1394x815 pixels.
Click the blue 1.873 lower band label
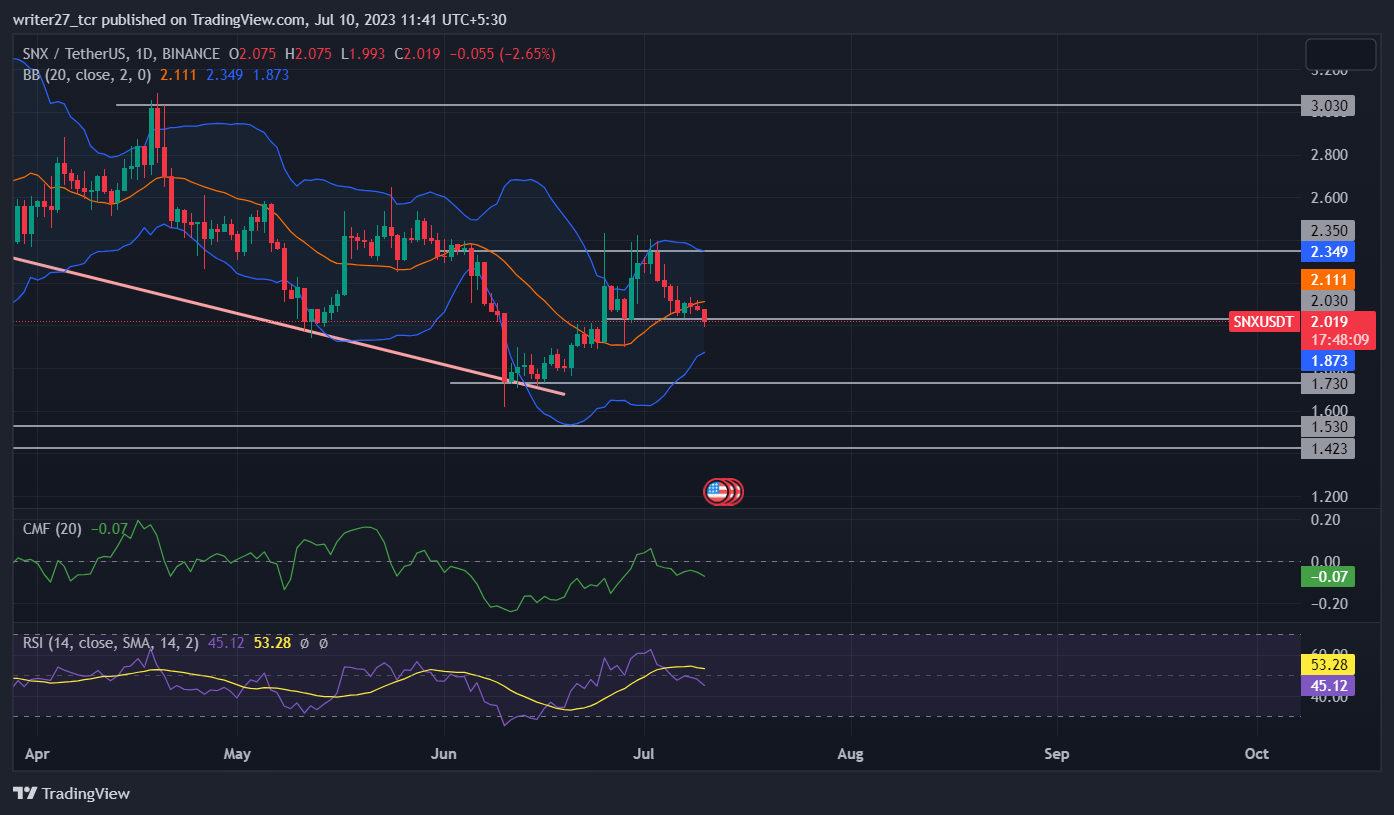1328,360
